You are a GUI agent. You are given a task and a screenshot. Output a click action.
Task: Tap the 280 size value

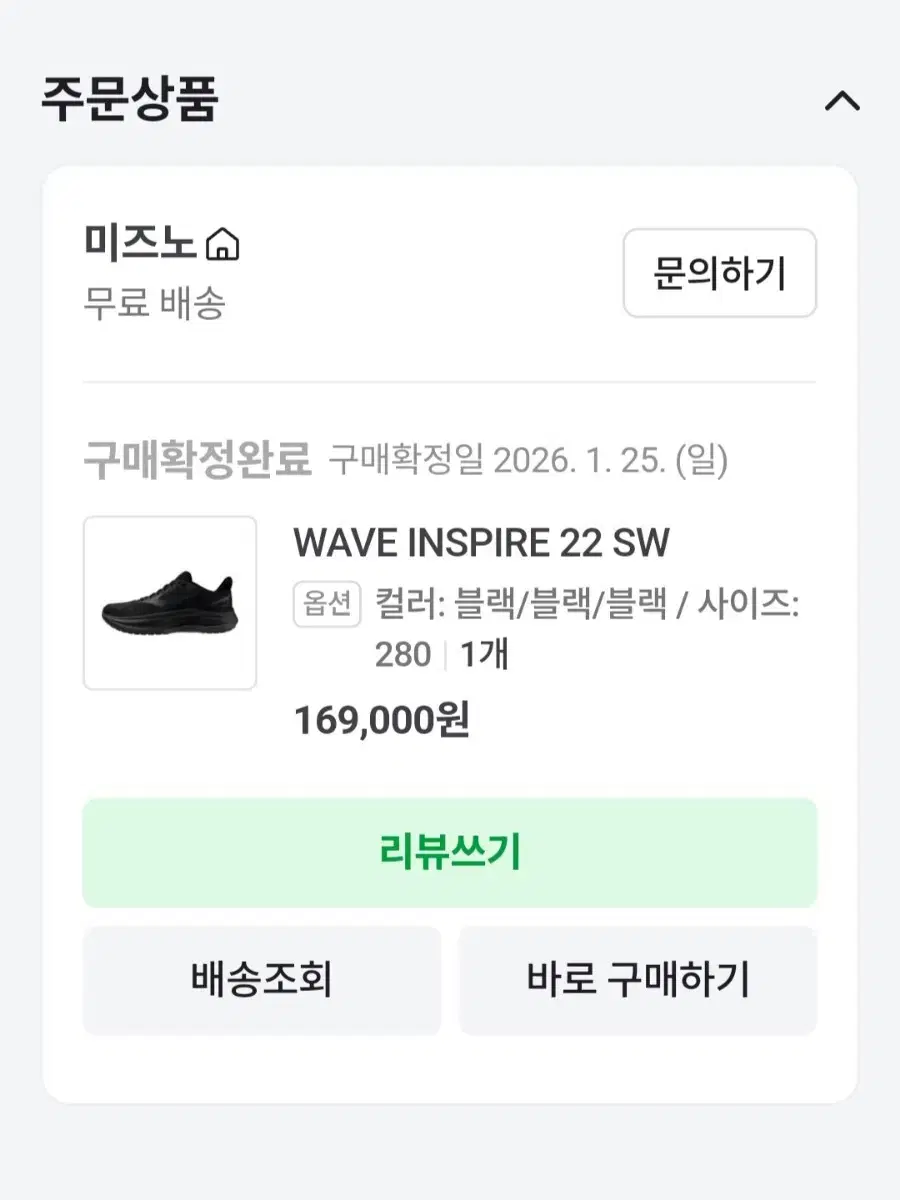pos(402,655)
